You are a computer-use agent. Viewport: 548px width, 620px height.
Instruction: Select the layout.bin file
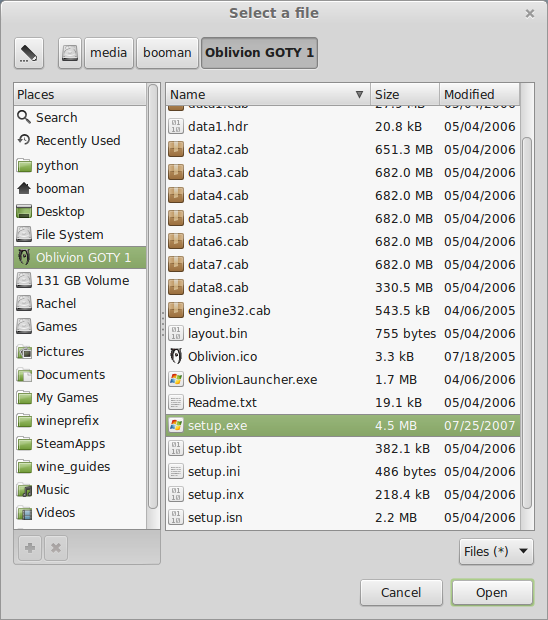click(x=343, y=333)
